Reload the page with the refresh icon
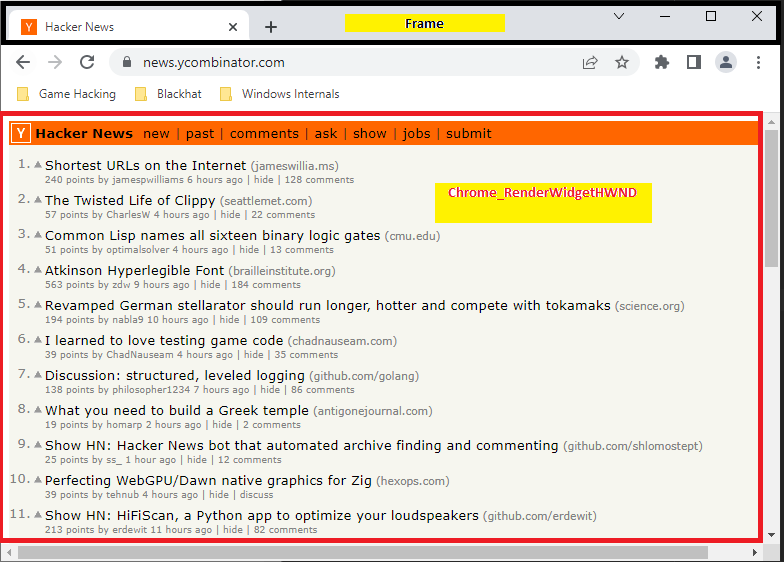The image size is (784, 562). click(x=87, y=62)
